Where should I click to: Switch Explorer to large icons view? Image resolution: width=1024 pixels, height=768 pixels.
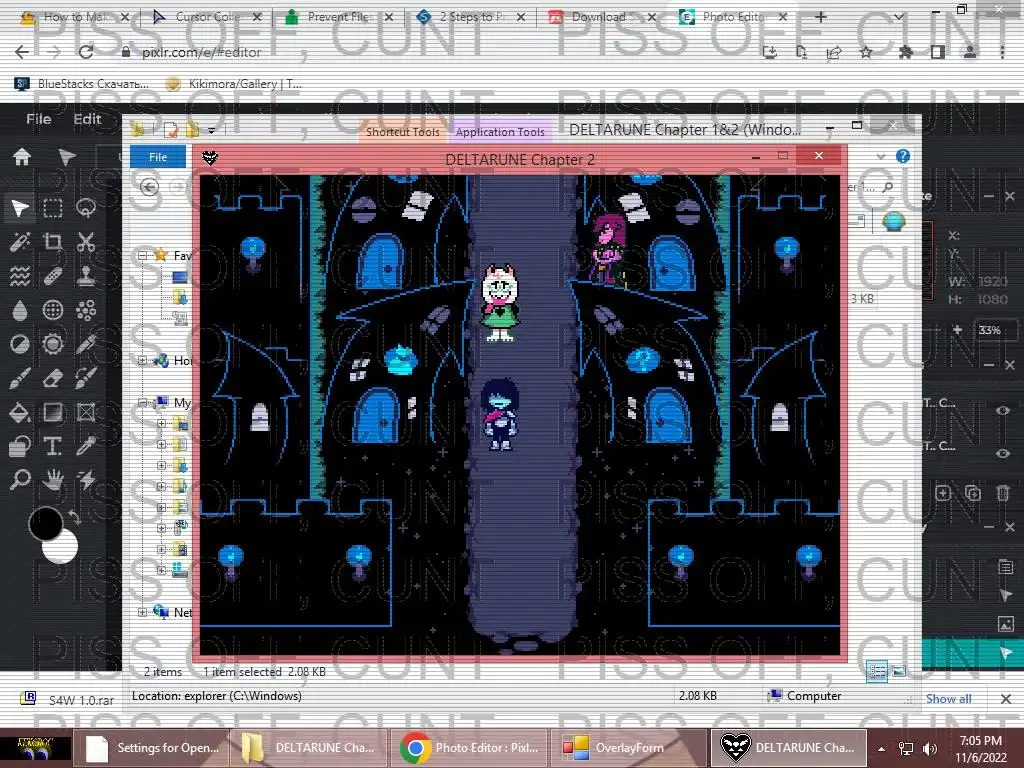pos(899,671)
